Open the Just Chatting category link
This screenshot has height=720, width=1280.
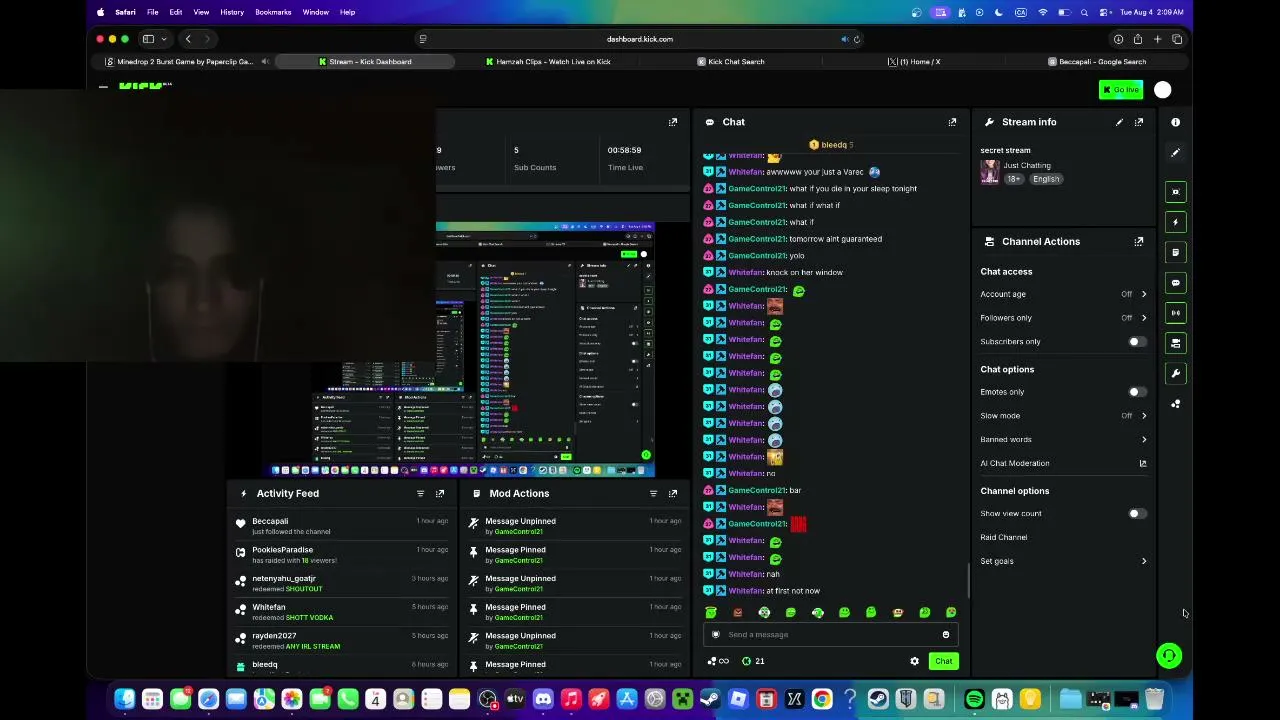point(1028,165)
